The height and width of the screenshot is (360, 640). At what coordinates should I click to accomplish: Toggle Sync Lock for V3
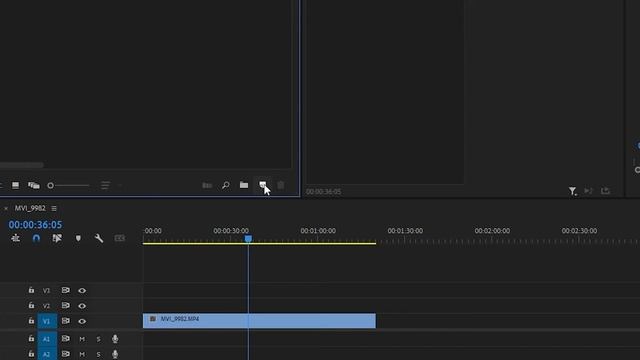(65, 290)
